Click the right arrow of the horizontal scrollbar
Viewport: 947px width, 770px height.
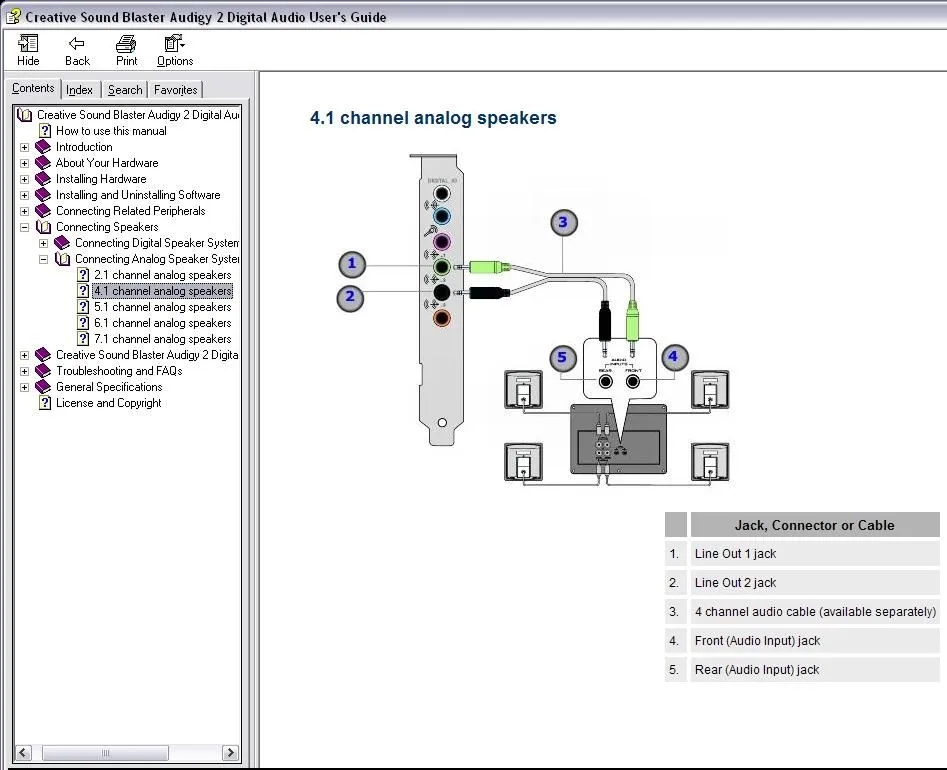coord(231,753)
